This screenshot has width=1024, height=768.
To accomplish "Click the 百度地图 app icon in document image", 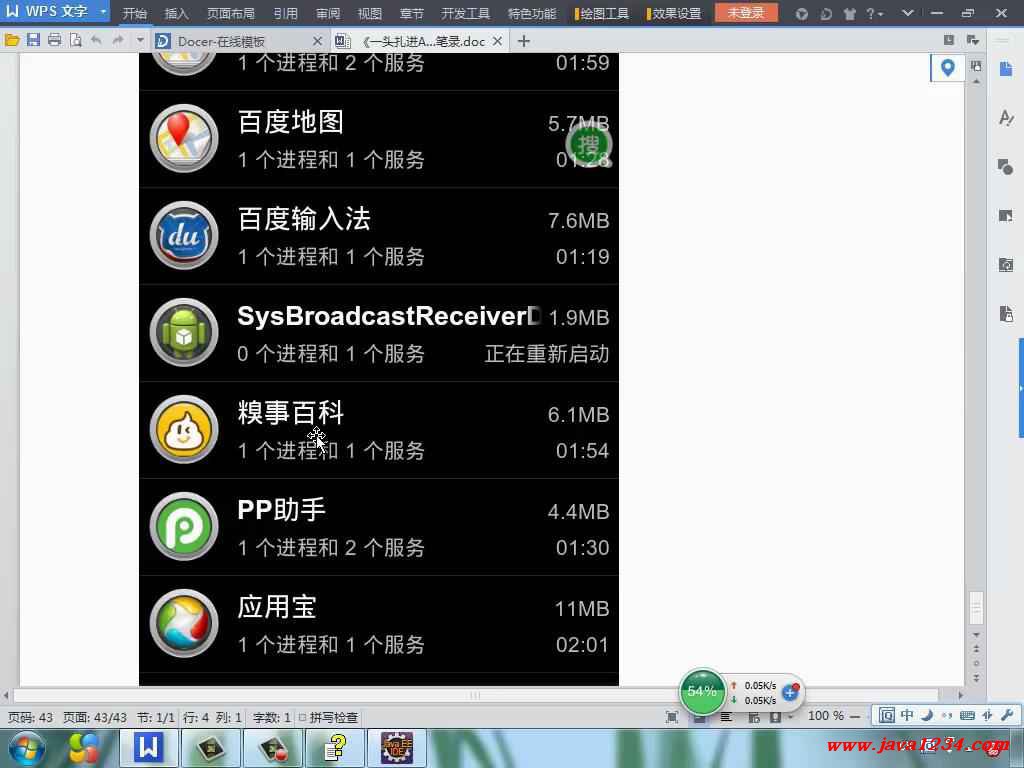I will (x=184, y=138).
